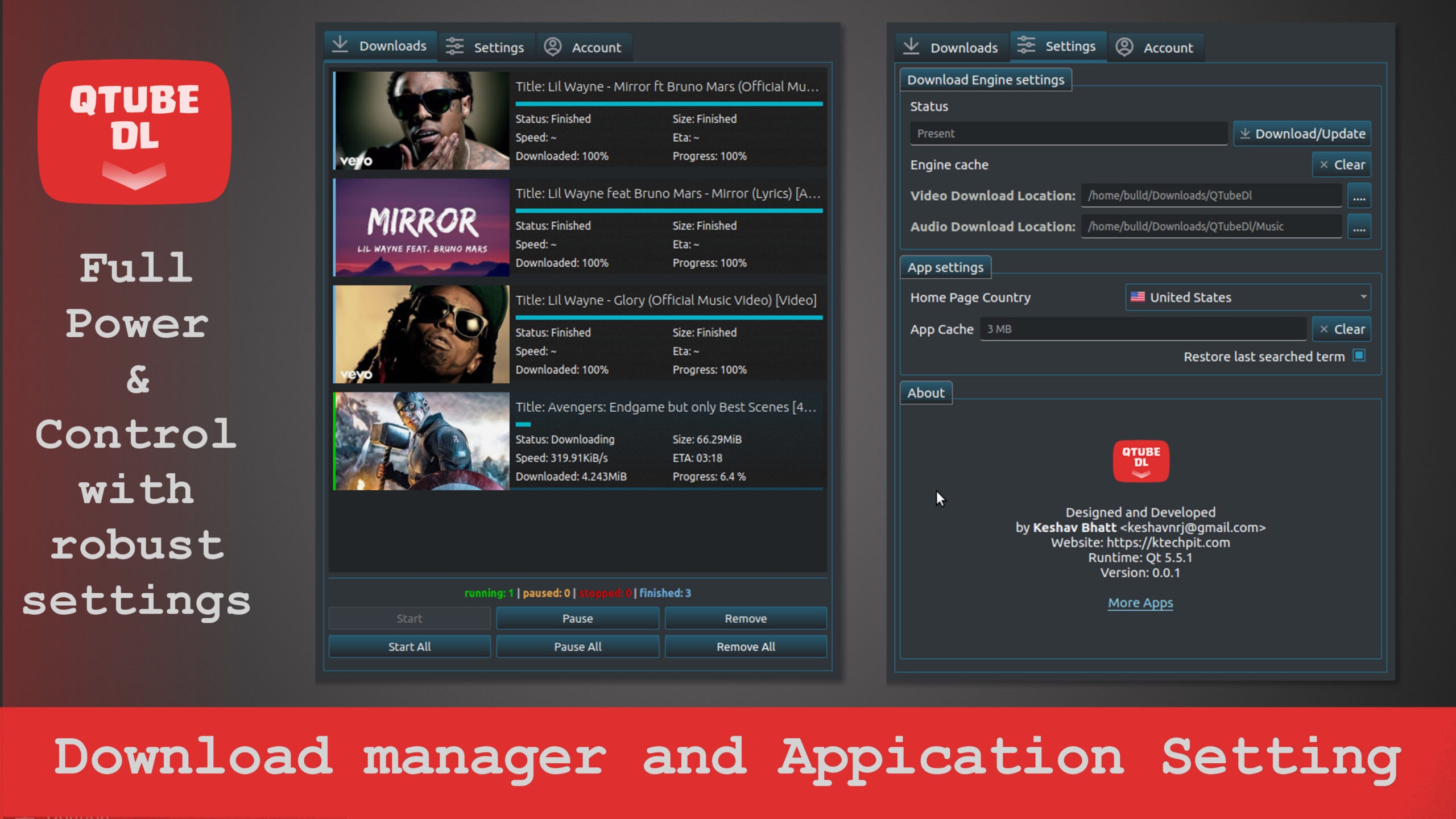The image size is (1456, 819).
Task: Clear the app cache
Action: (x=1341, y=329)
